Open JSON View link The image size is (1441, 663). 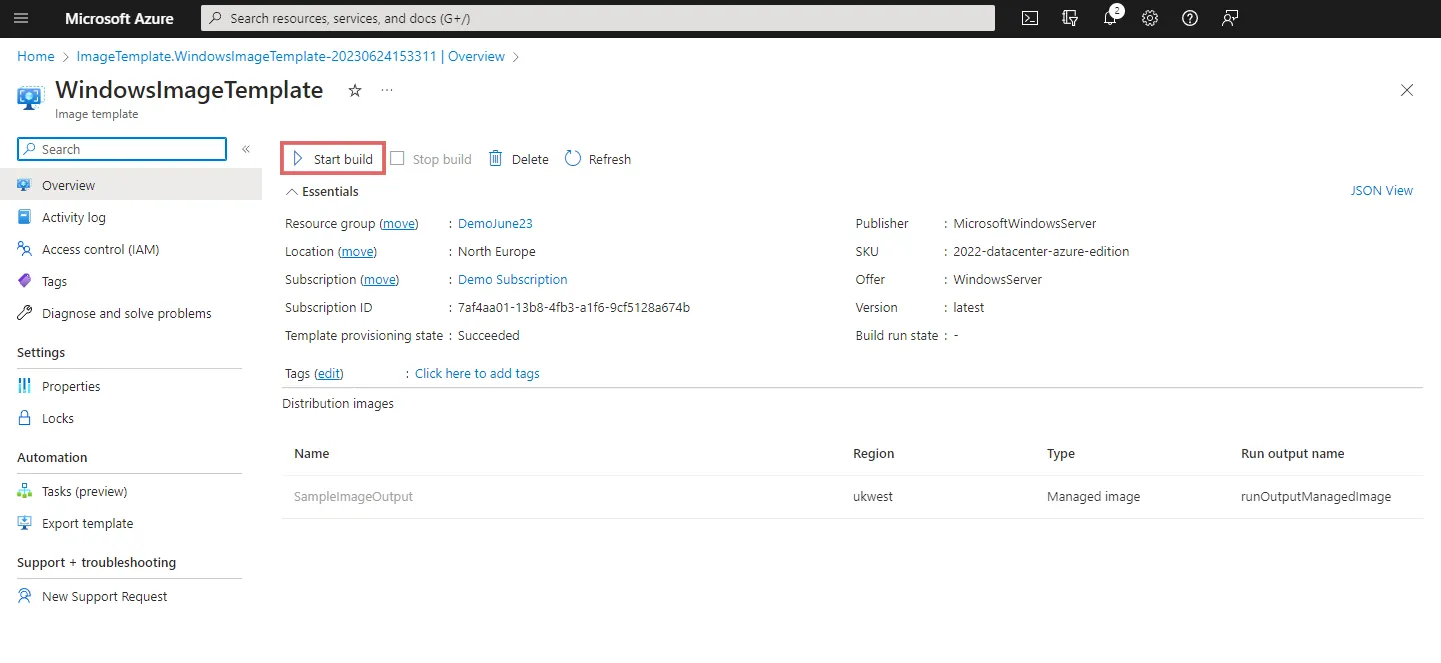point(1381,191)
